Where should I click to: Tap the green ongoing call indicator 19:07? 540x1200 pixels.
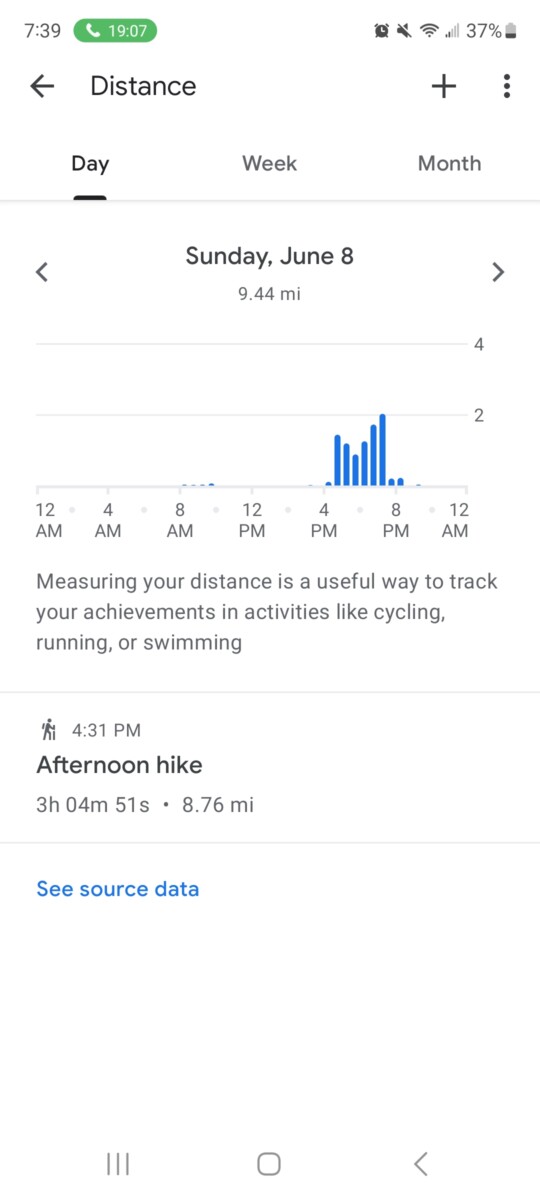(x=115, y=31)
